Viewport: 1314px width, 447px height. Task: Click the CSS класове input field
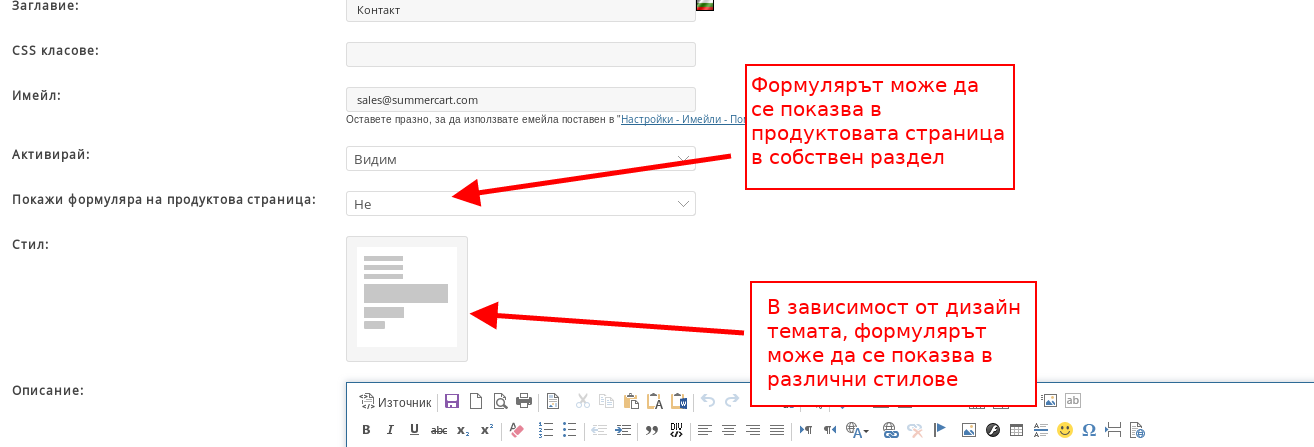click(x=520, y=54)
